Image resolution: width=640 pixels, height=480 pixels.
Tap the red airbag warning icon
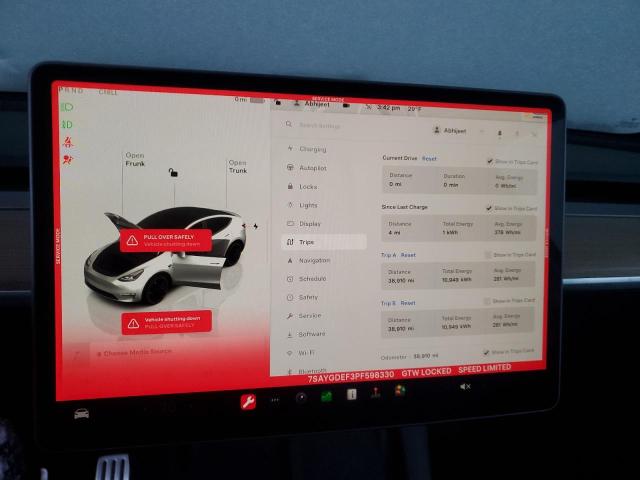68,160
